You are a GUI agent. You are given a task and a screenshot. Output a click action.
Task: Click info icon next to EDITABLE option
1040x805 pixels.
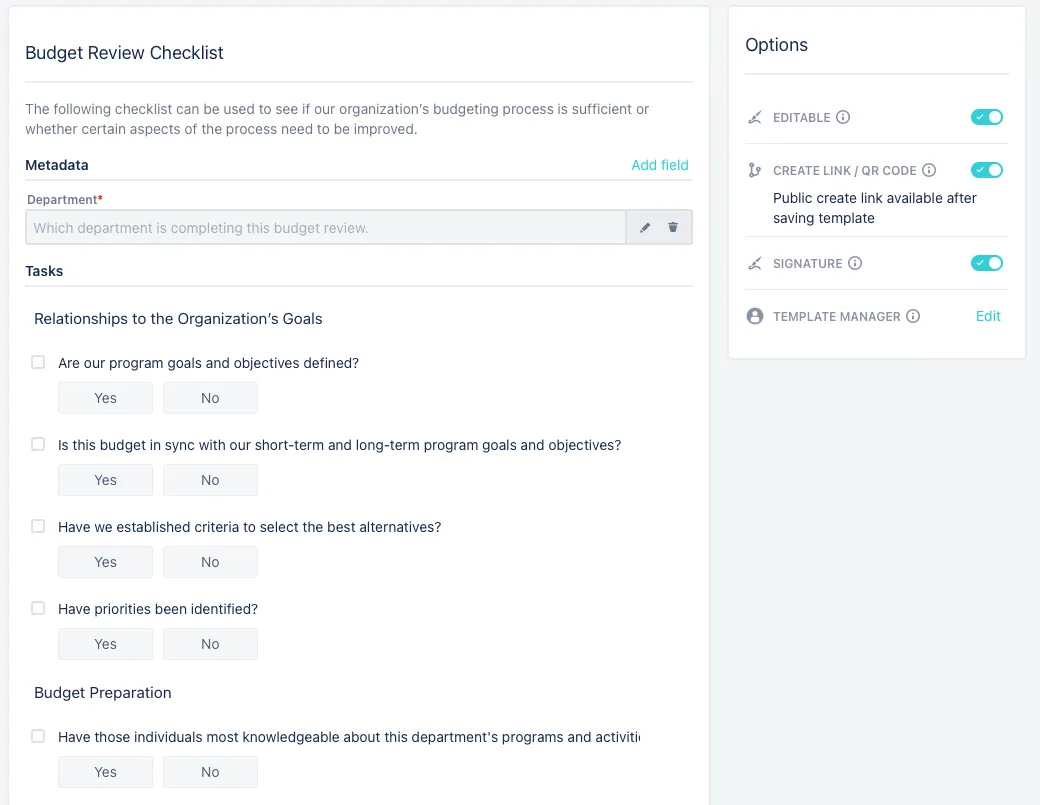click(x=843, y=117)
